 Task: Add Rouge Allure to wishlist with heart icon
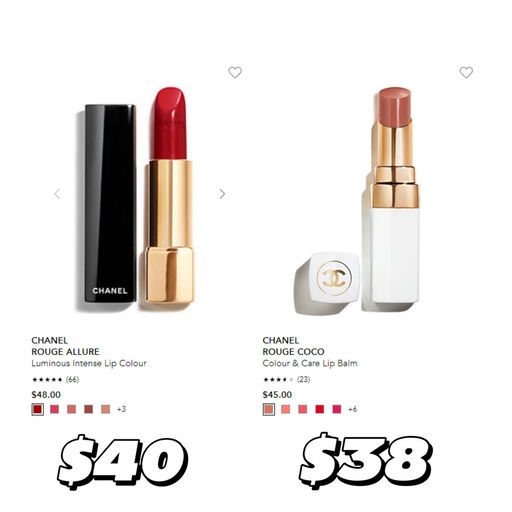pos(235,72)
